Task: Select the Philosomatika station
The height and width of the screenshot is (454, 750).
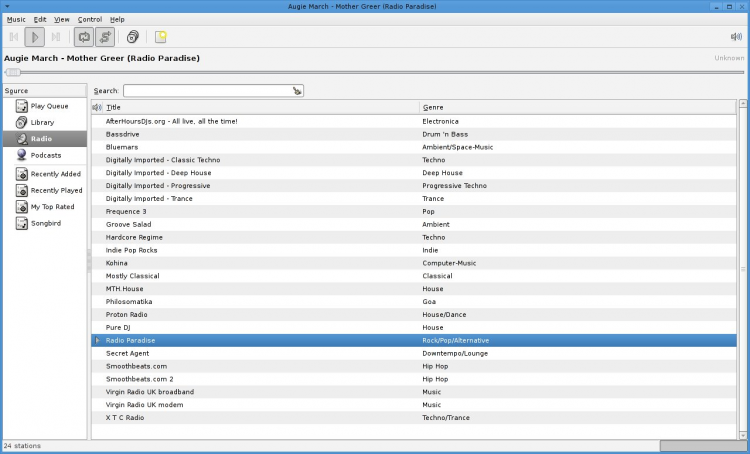Action: pyautogui.click(x=129, y=302)
